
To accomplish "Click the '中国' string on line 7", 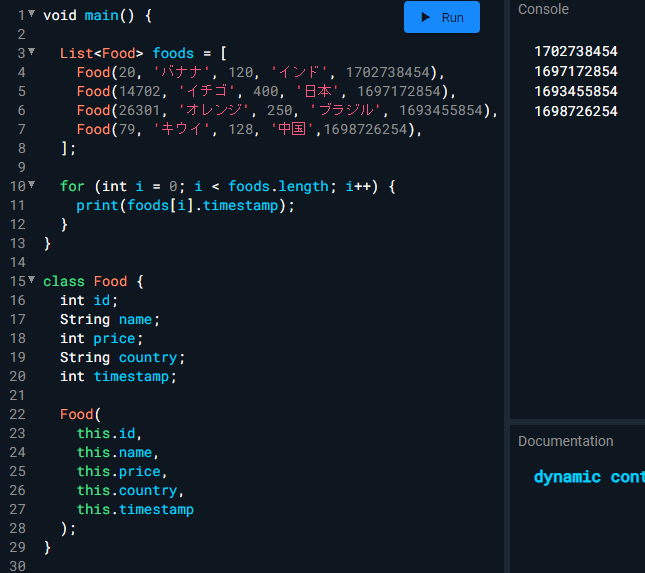I will pos(292,129).
